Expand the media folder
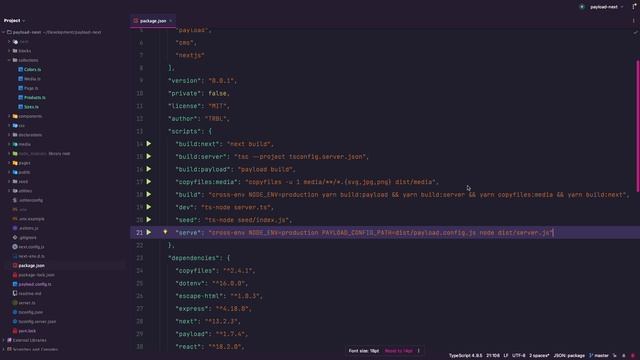This screenshot has height=360, width=640. 9,144
